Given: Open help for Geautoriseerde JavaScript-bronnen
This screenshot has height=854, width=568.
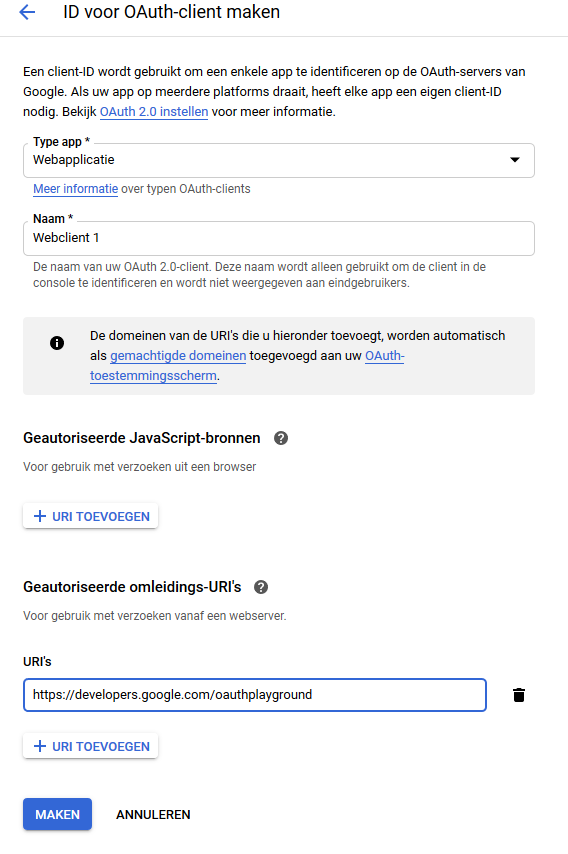Looking at the screenshot, I should coord(280,438).
